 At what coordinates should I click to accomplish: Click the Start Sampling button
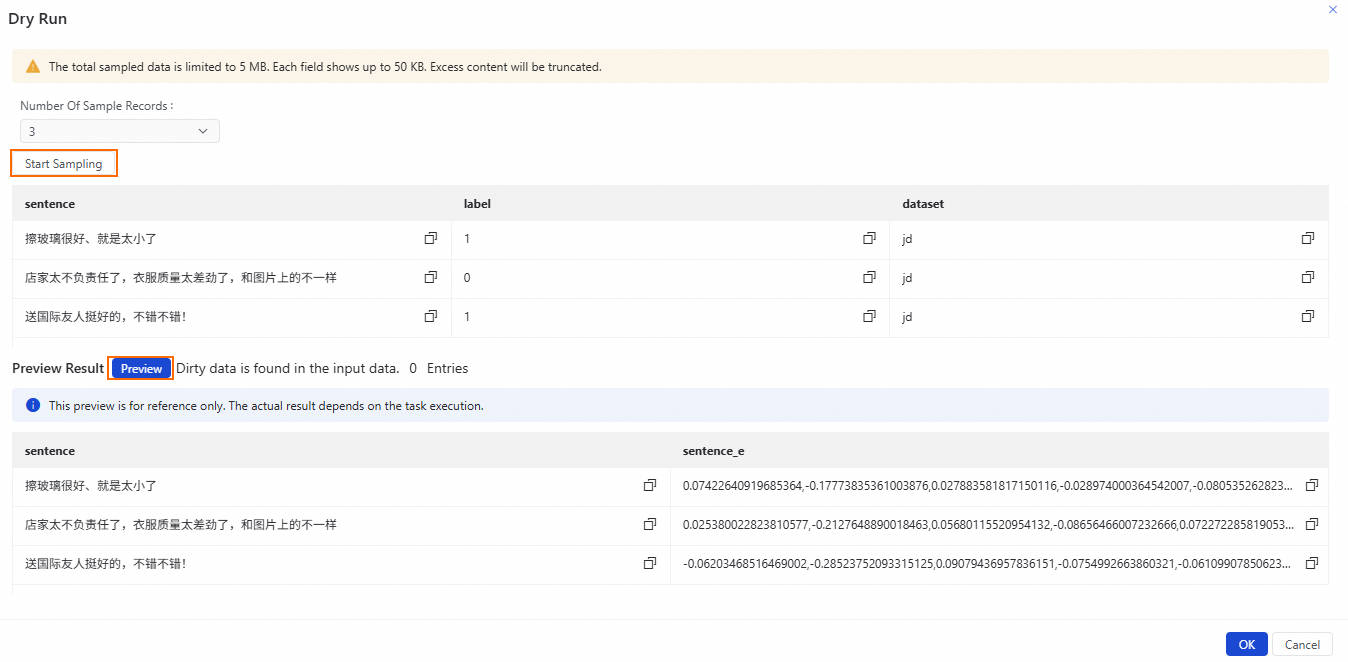click(x=64, y=163)
